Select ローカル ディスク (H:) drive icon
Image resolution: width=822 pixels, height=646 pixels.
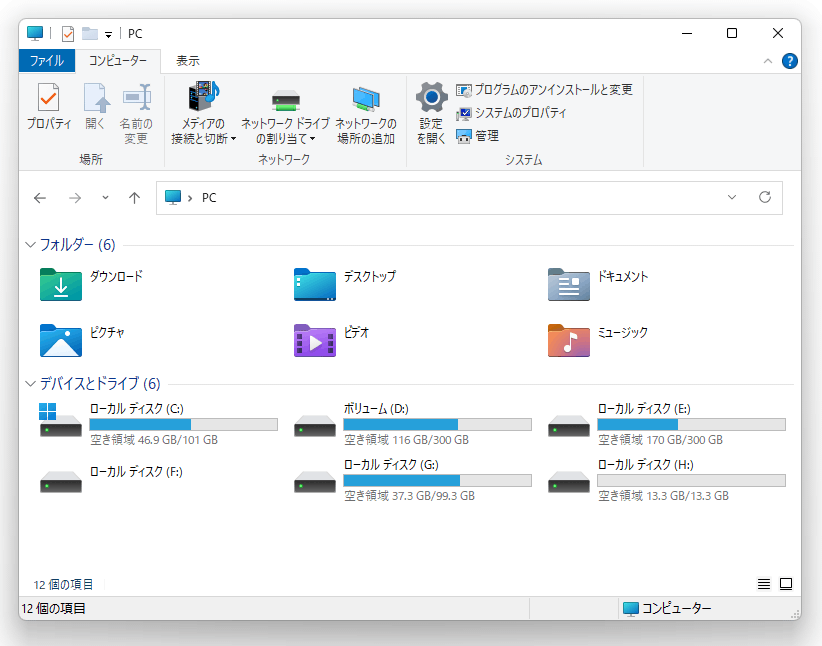click(569, 482)
